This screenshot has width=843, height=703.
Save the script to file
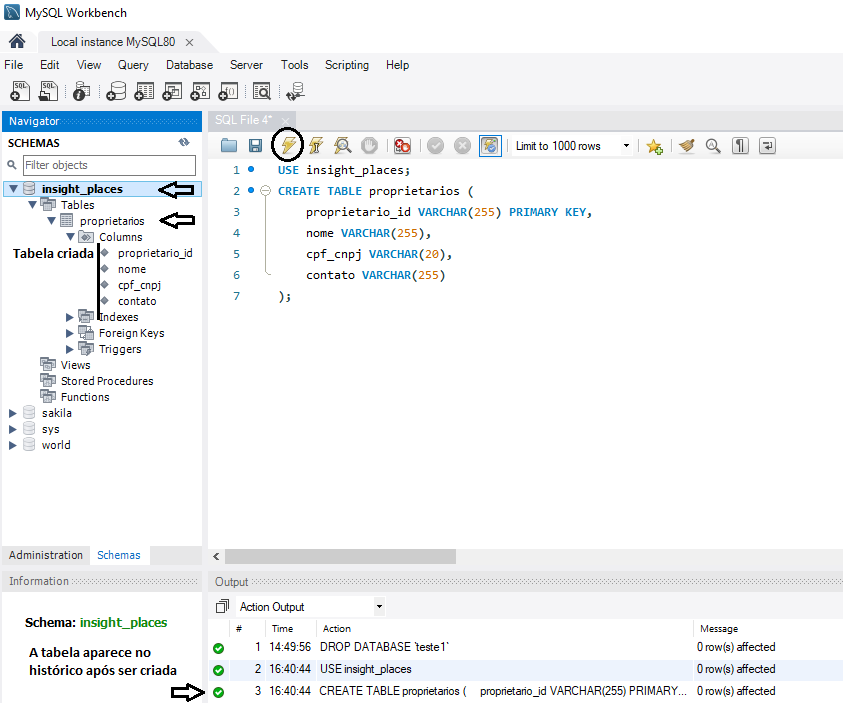[255, 146]
